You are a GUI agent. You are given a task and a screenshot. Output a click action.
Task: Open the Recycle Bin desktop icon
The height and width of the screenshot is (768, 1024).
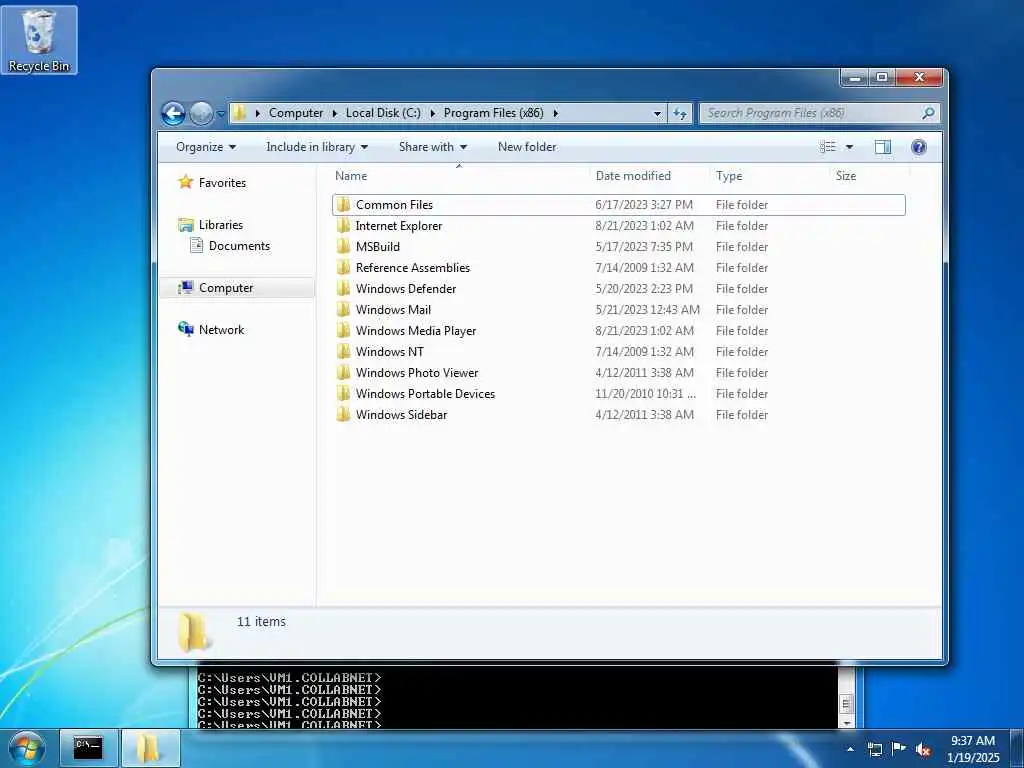[39, 40]
